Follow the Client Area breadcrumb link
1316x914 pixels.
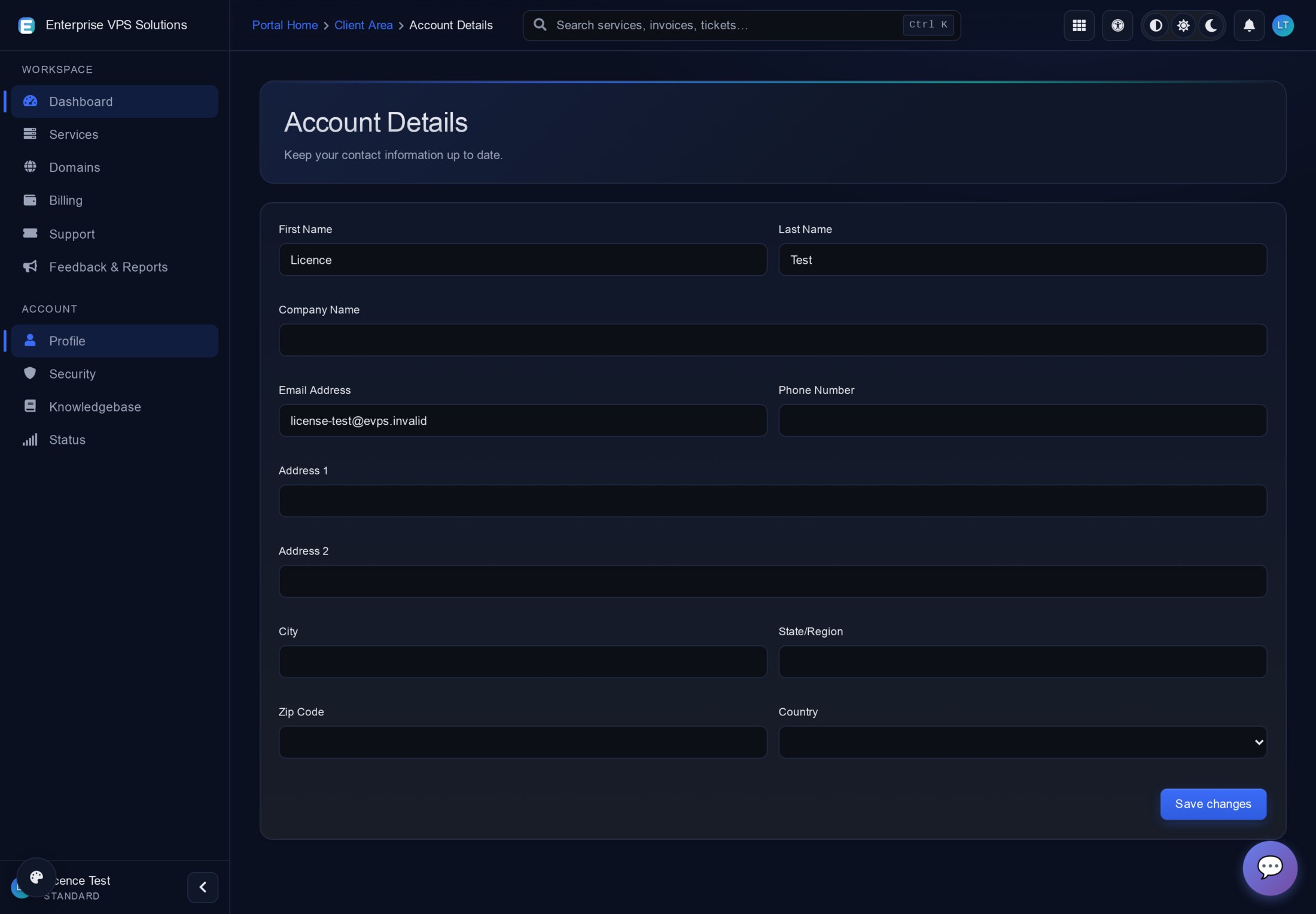(363, 25)
